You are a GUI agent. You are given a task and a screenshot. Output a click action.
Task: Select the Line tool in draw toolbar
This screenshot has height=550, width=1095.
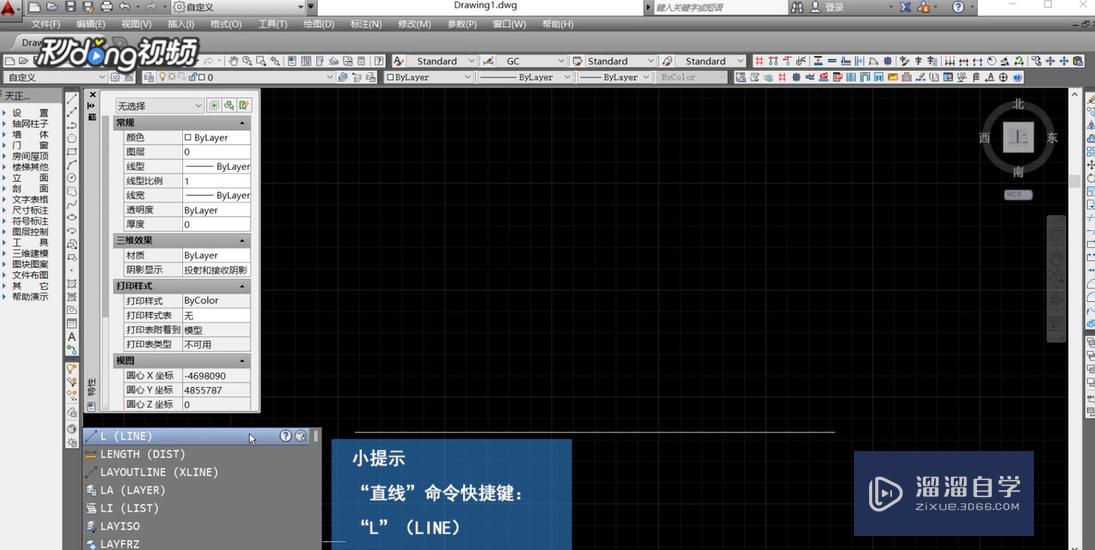click(72, 99)
